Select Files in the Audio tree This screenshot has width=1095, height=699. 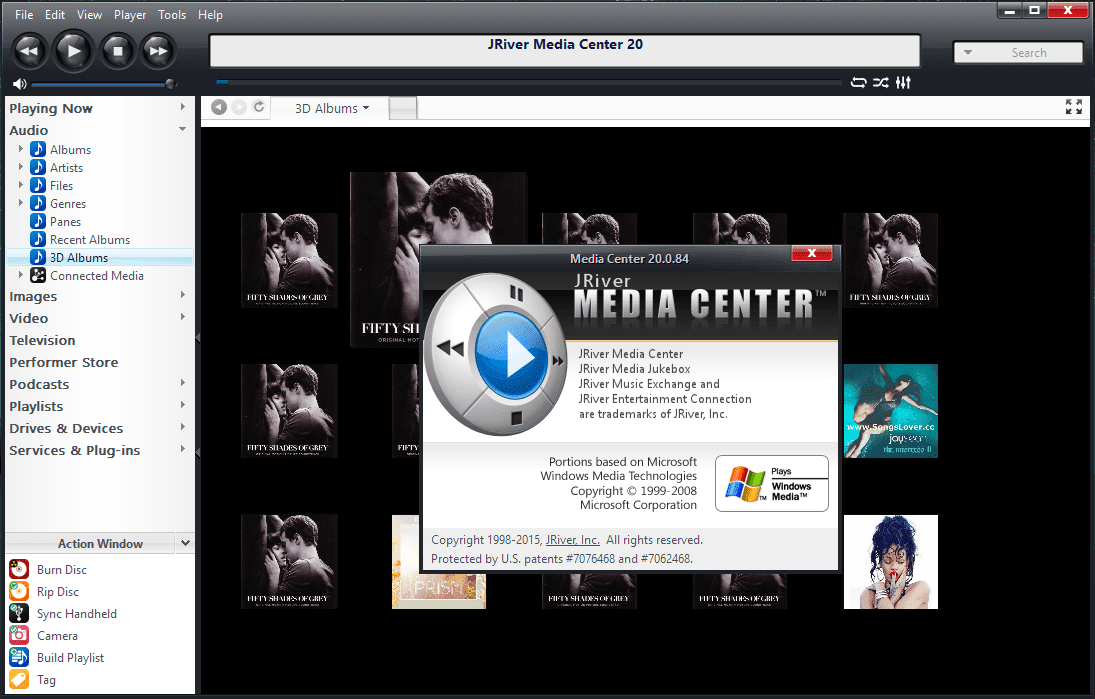pyautogui.click(x=61, y=186)
